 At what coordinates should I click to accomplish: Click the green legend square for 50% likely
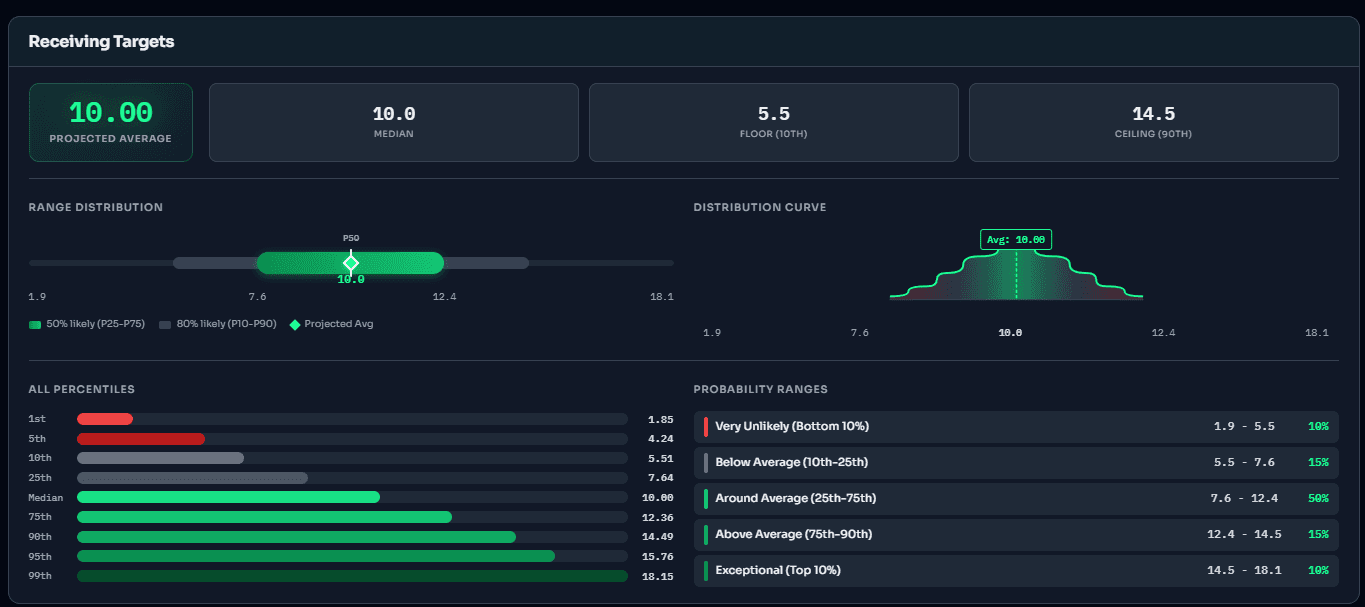tap(33, 324)
